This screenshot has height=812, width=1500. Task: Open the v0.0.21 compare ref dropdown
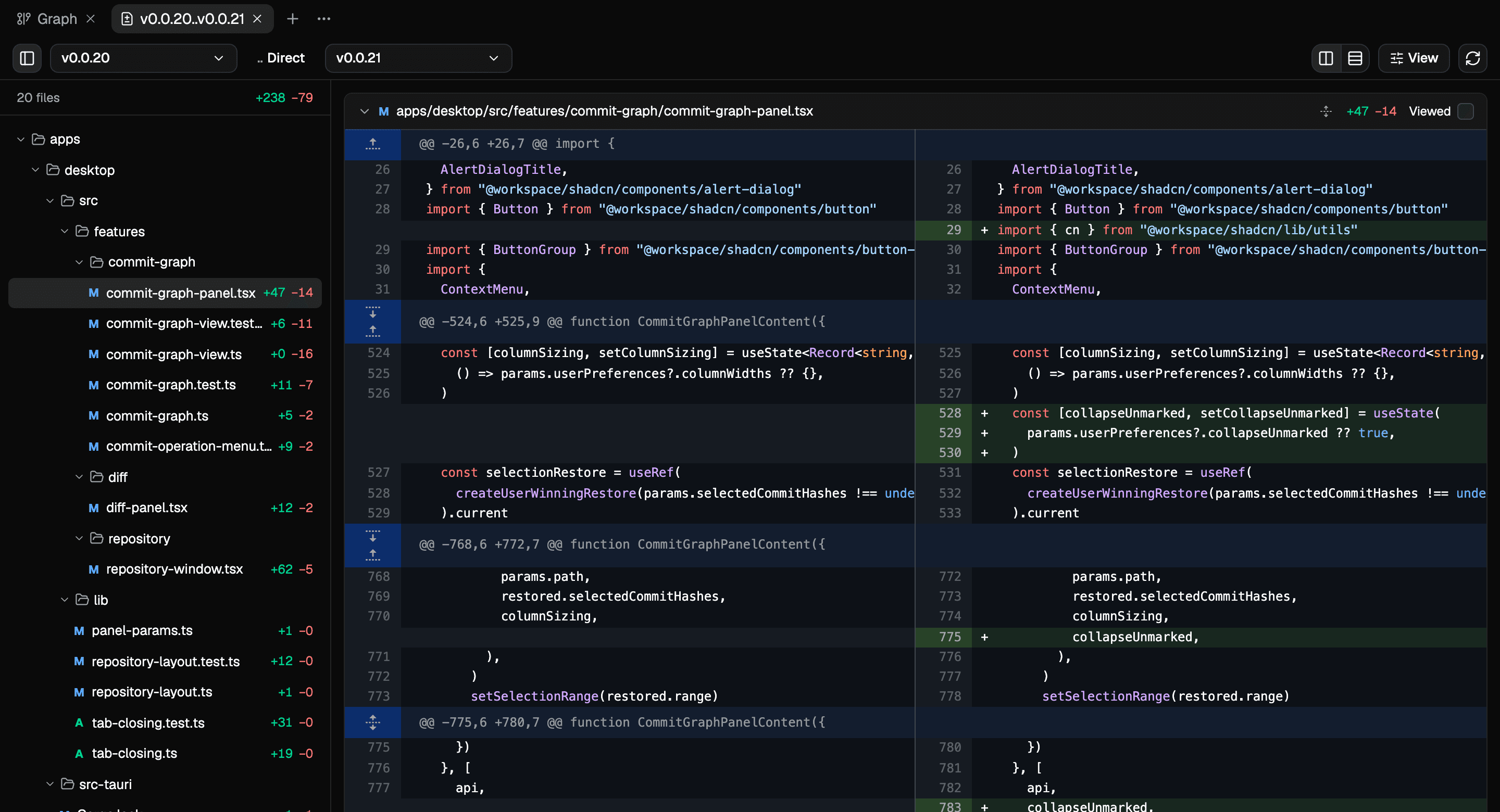pos(418,58)
